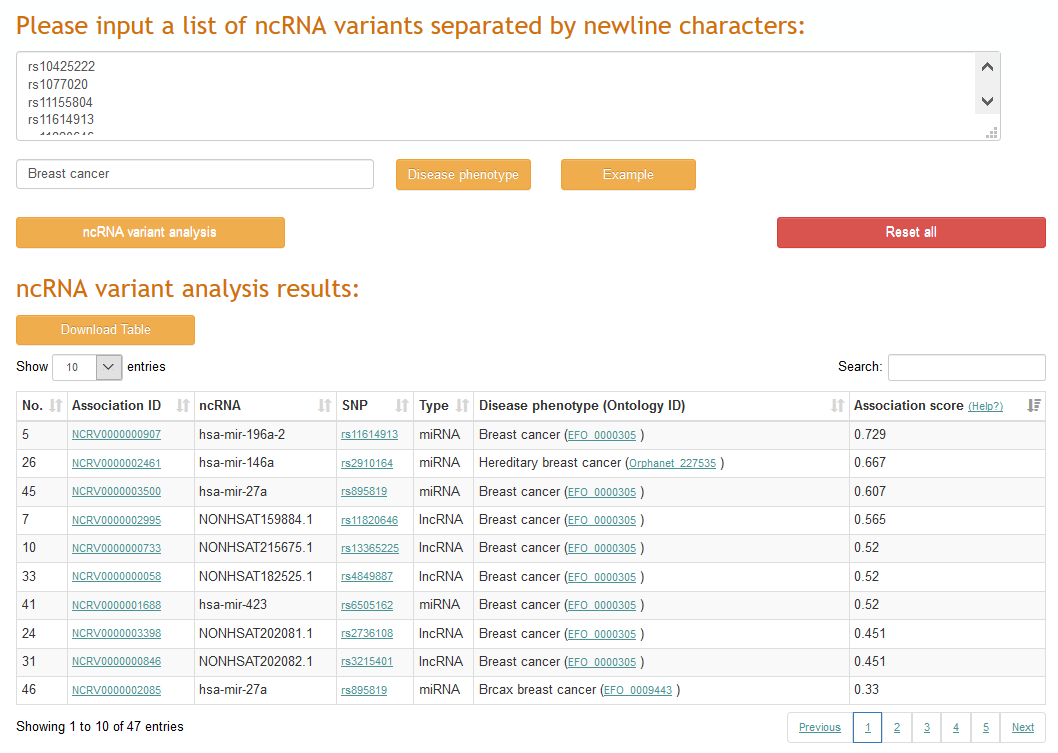This screenshot has height=753, width=1058.
Task: Go to page 2 of results
Action: [x=896, y=727]
